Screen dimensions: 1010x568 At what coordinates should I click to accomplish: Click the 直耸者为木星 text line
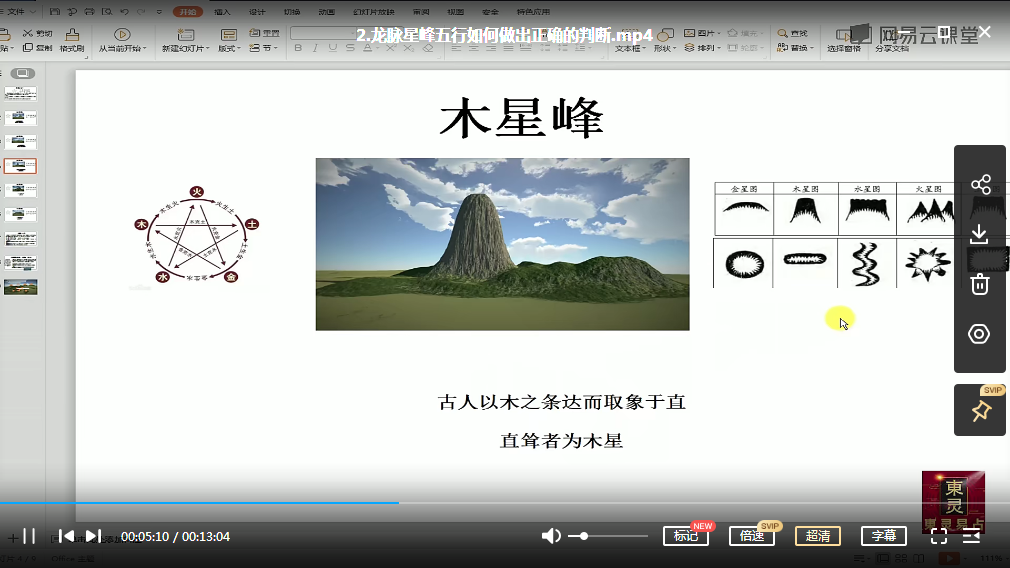[562, 441]
